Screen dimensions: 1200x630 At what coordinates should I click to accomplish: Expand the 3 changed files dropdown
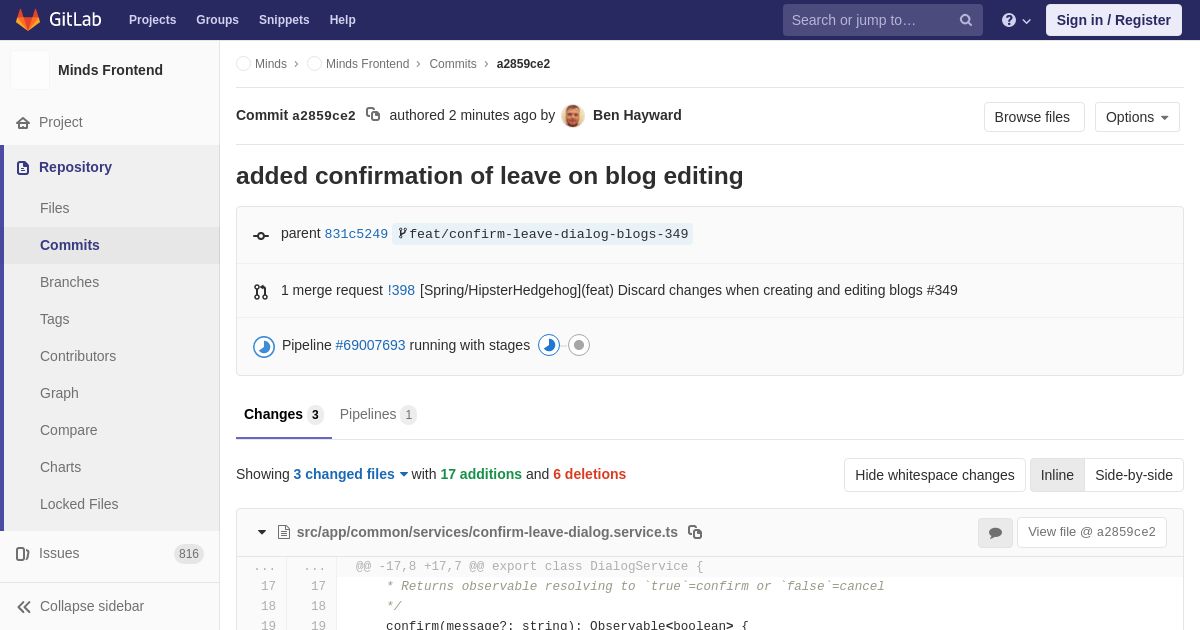pos(351,474)
